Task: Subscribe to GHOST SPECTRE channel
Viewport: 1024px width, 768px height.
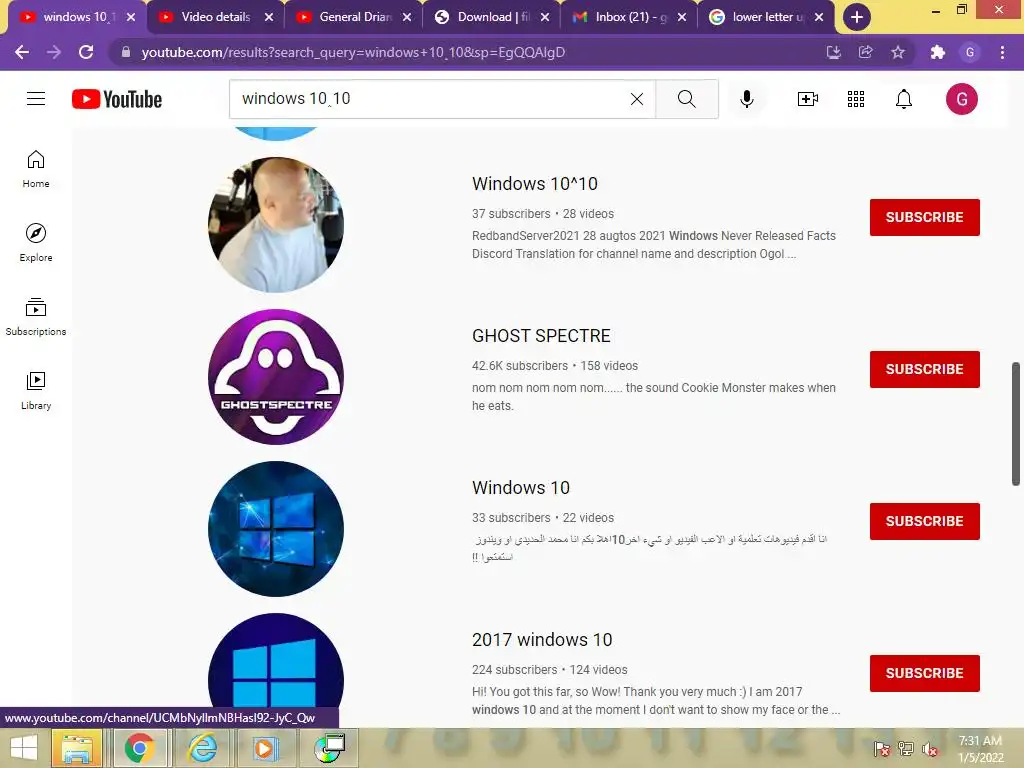Action: (924, 369)
